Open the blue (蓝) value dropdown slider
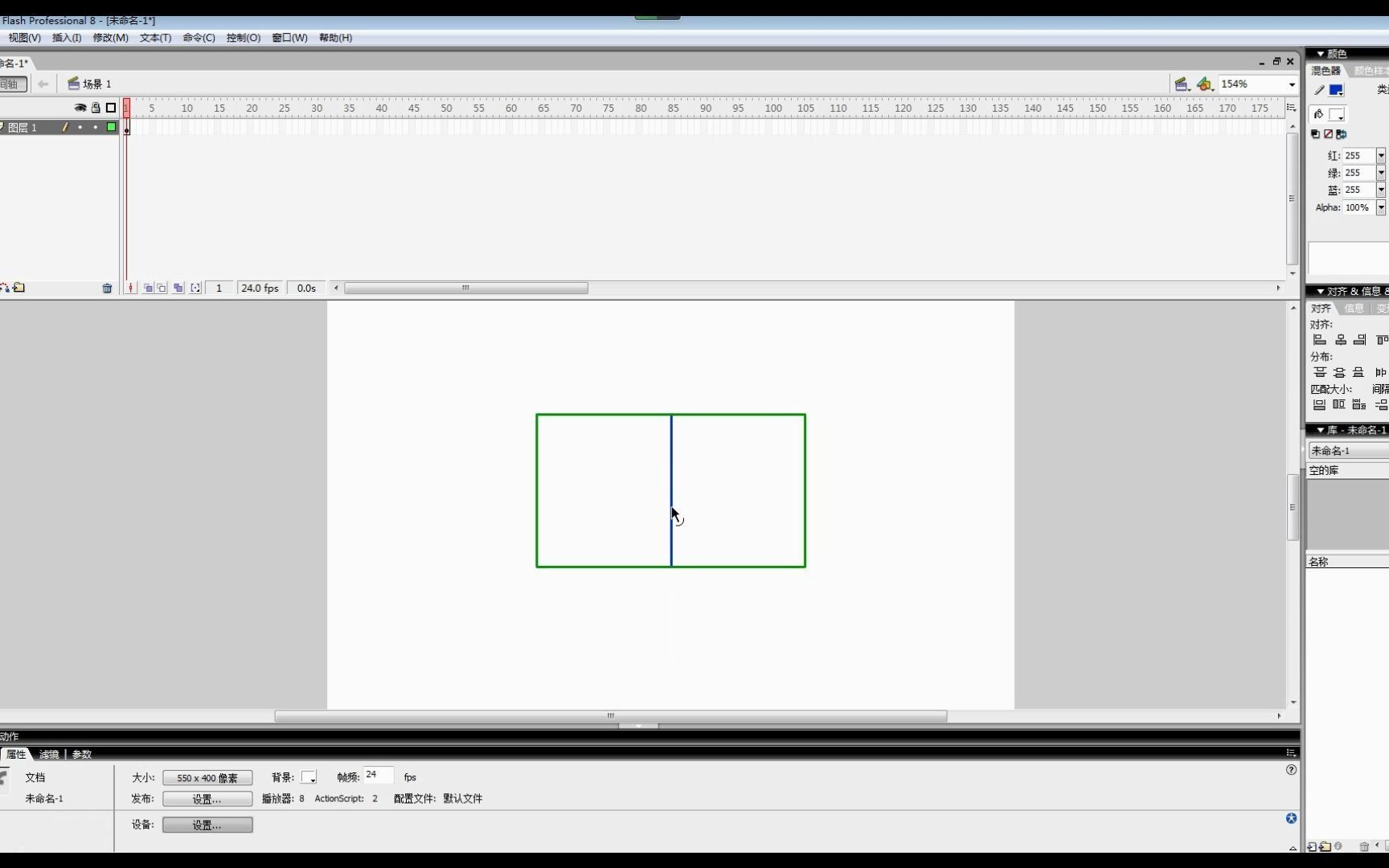 tap(1381, 190)
